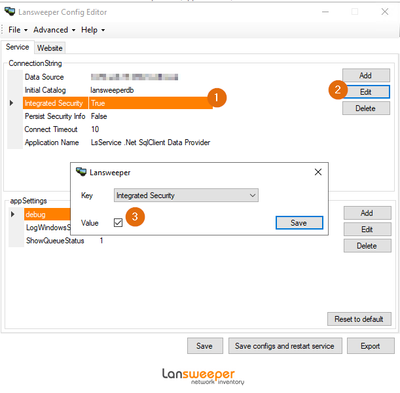
Task: Click the Lansweeper icon in main title bar
Action: click(x=10, y=12)
